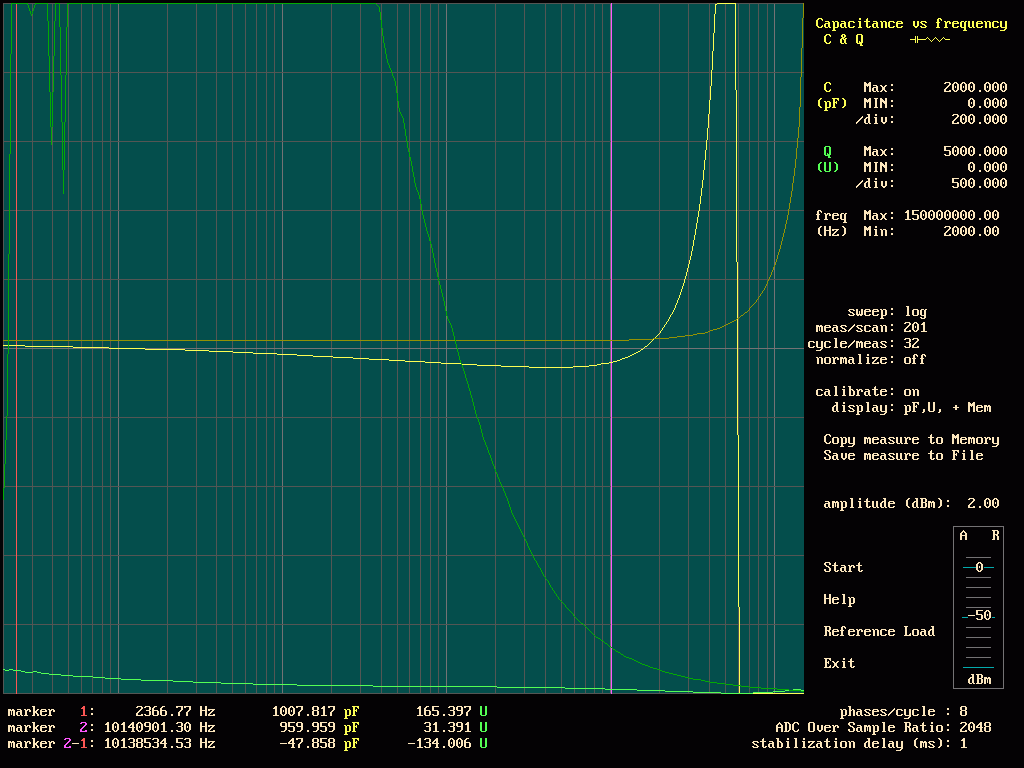The image size is (1024, 768).
Task: Click Exit to quit the analyzer
Action: click(x=839, y=664)
